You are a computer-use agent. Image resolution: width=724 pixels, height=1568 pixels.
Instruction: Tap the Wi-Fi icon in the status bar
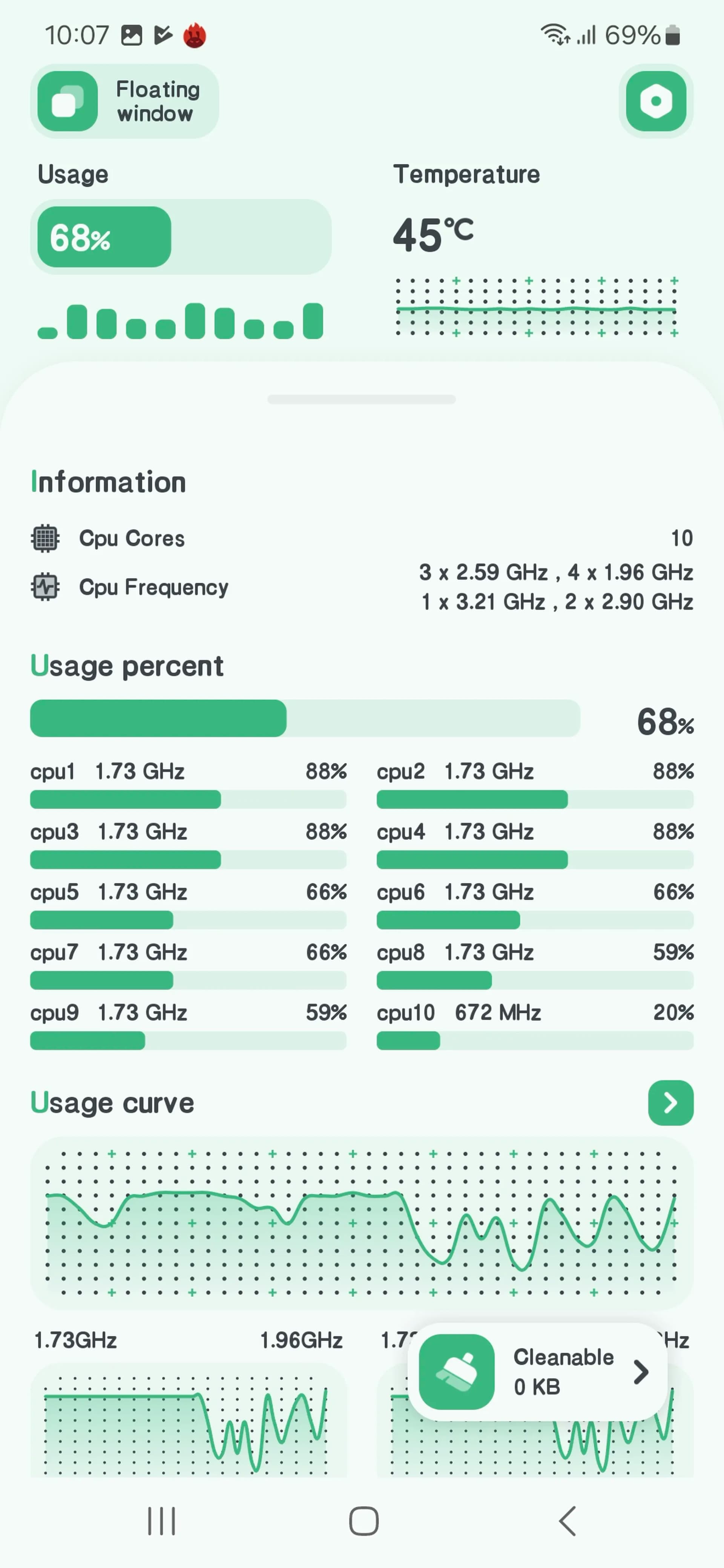coord(555,35)
